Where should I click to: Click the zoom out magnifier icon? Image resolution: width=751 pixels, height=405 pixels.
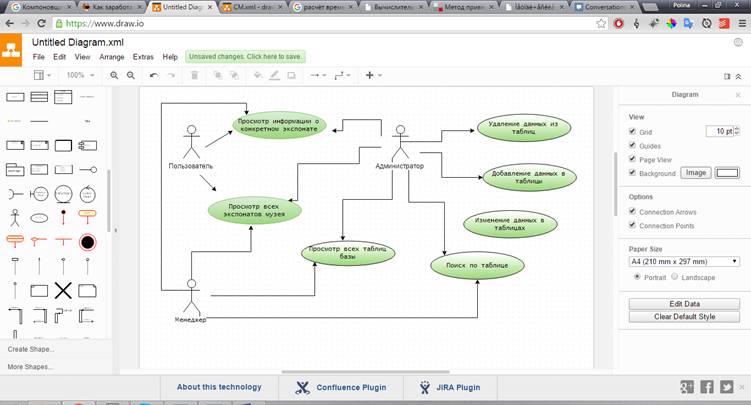pos(131,75)
